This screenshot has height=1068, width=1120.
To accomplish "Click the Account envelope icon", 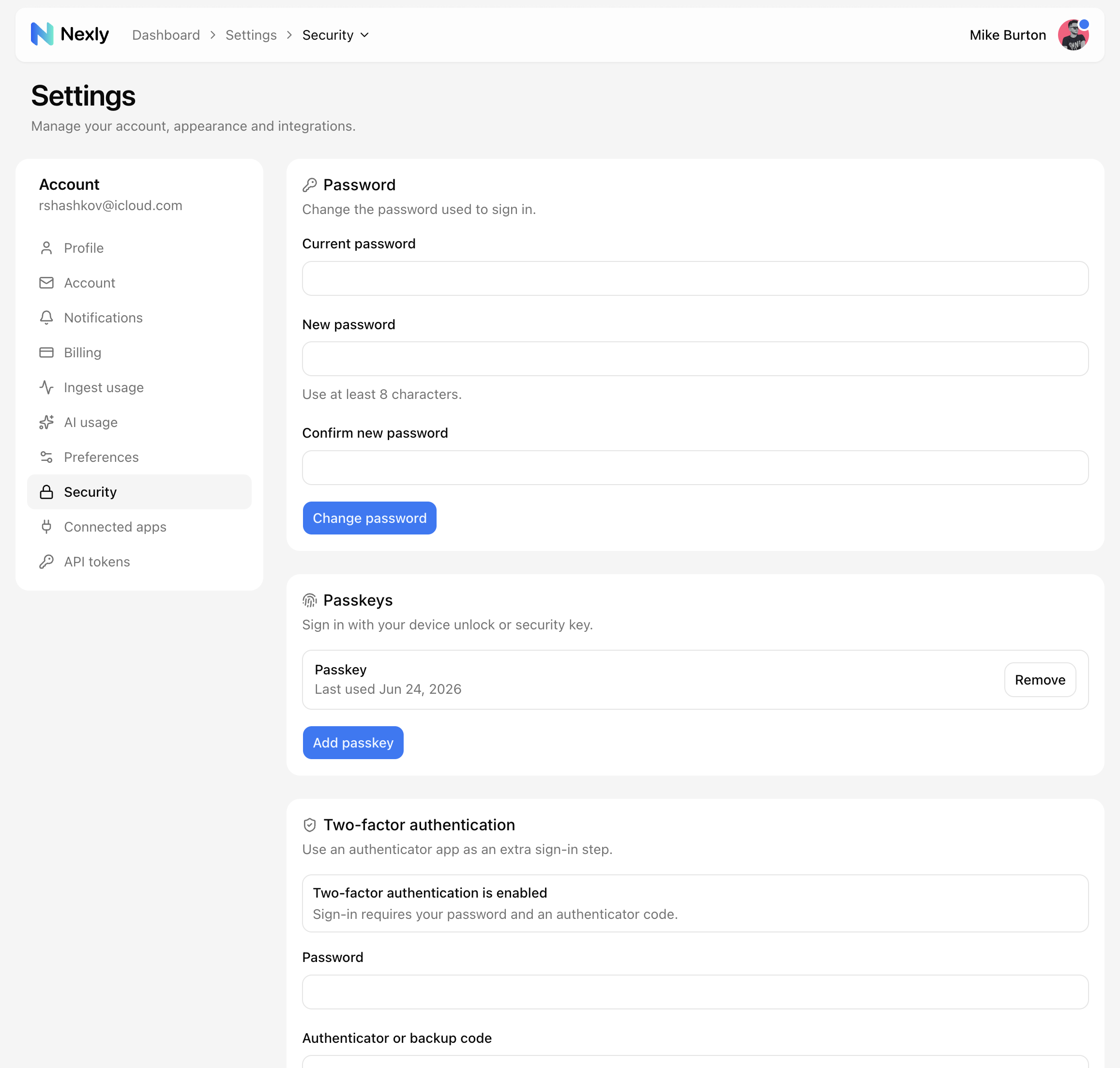I will [x=46, y=283].
